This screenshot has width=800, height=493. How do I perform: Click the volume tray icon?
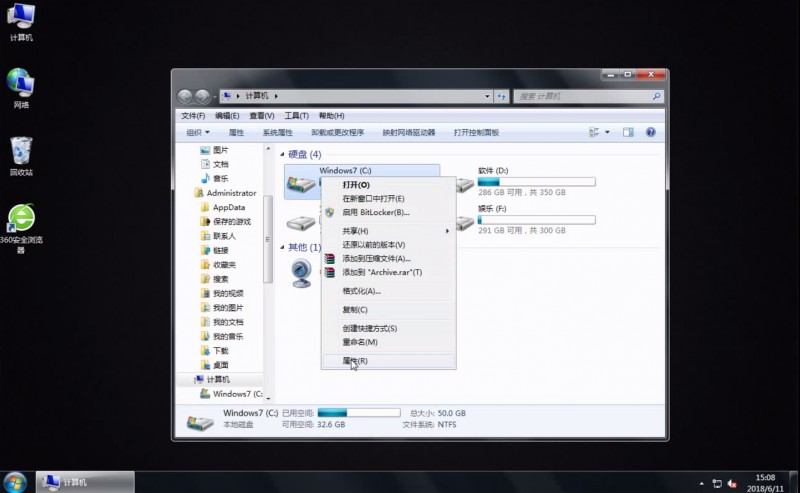(733, 483)
